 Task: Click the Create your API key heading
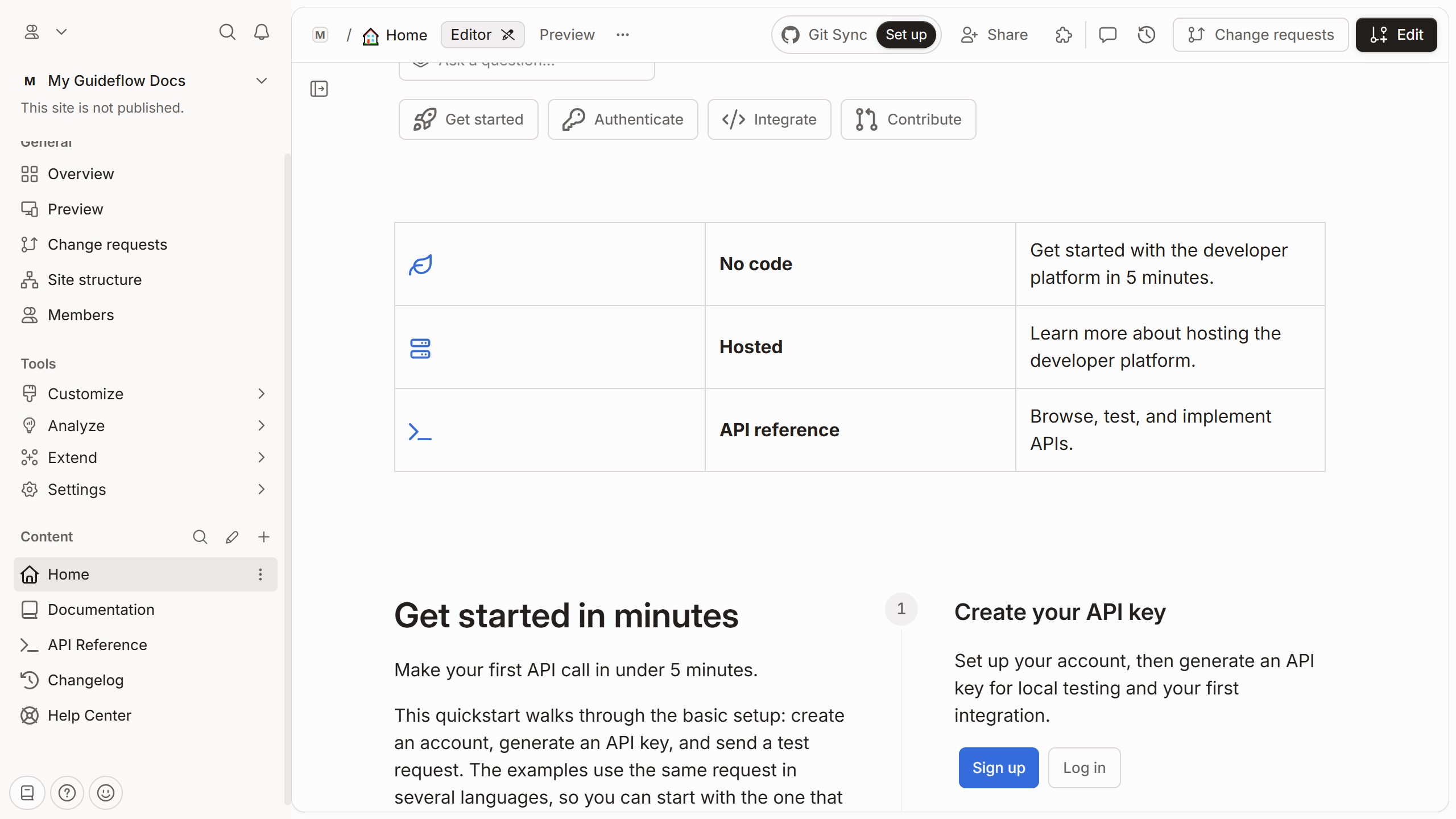coord(1060,612)
